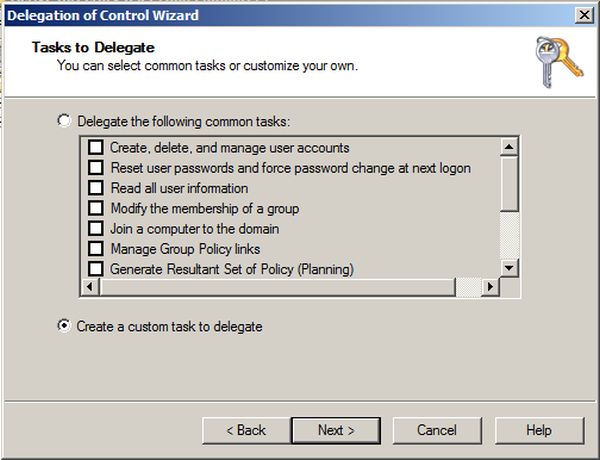This screenshot has height=460, width=600.
Task: Cancel the Delegation of Control Wizard
Action: (437, 431)
